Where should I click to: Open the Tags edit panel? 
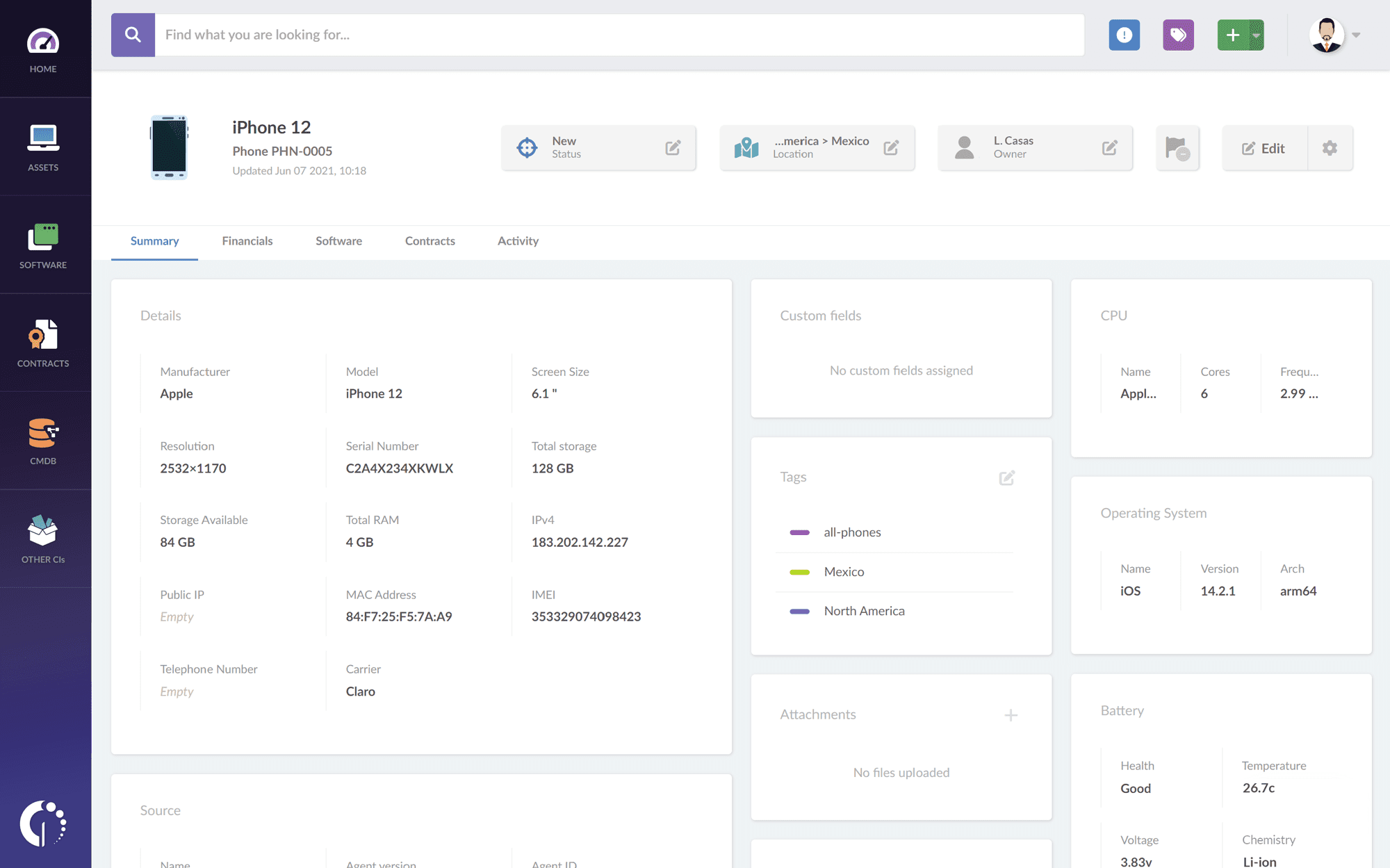coord(1007,477)
